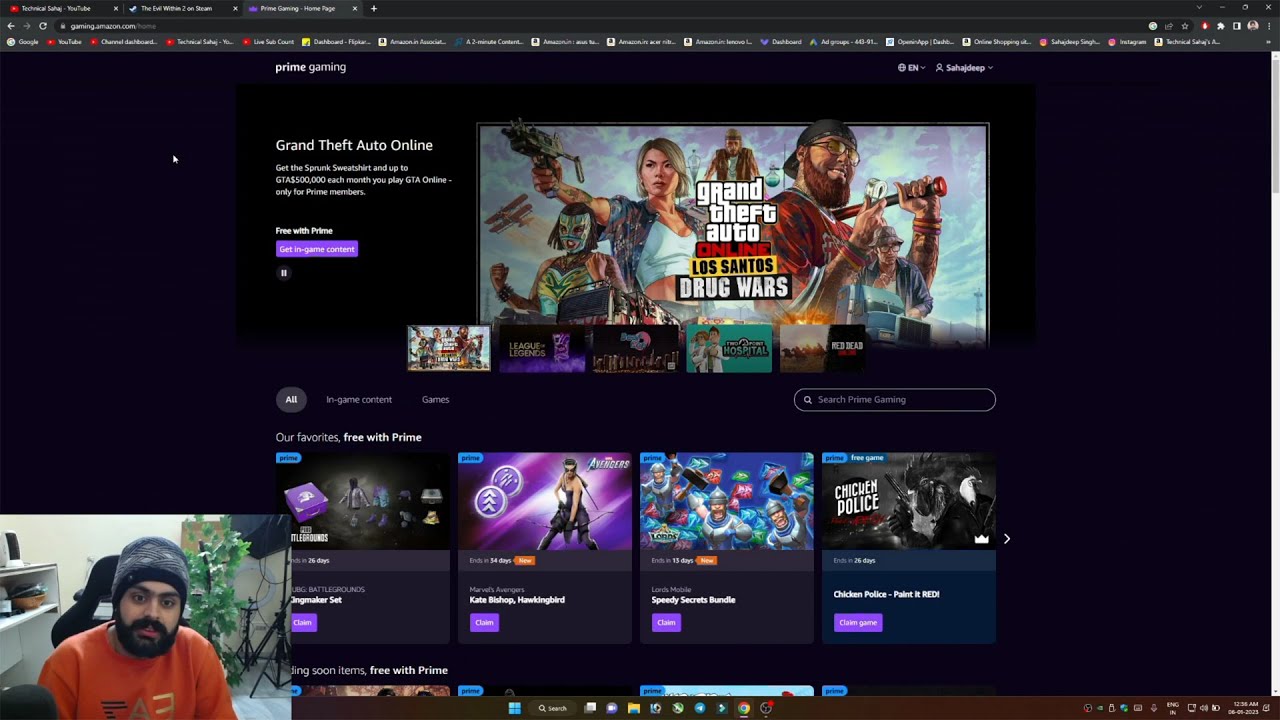
Task: Show next favorites with right arrow
Action: tap(1007, 539)
